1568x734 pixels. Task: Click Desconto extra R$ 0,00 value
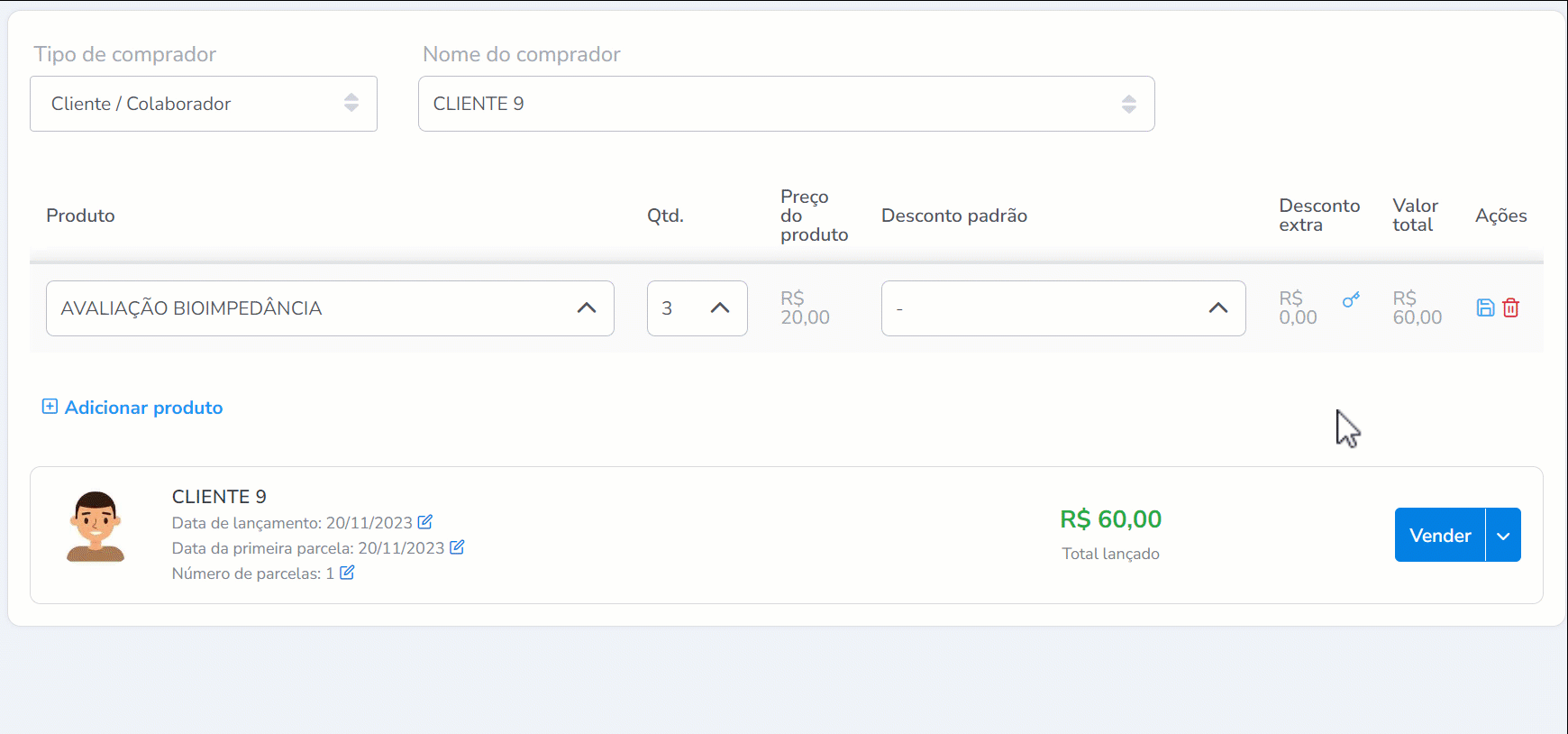[x=1298, y=308]
